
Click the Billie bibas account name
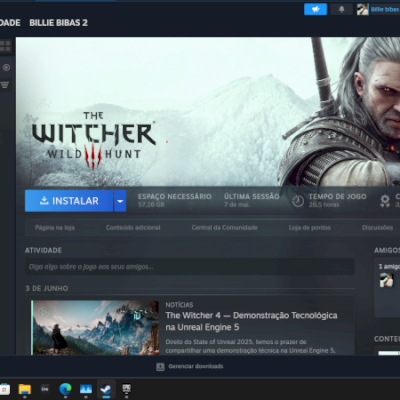click(385, 9)
